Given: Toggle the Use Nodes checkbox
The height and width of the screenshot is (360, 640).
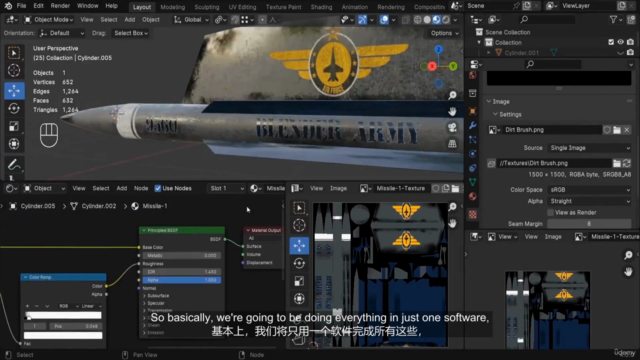Looking at the screenshot, I should click(158, 188).
